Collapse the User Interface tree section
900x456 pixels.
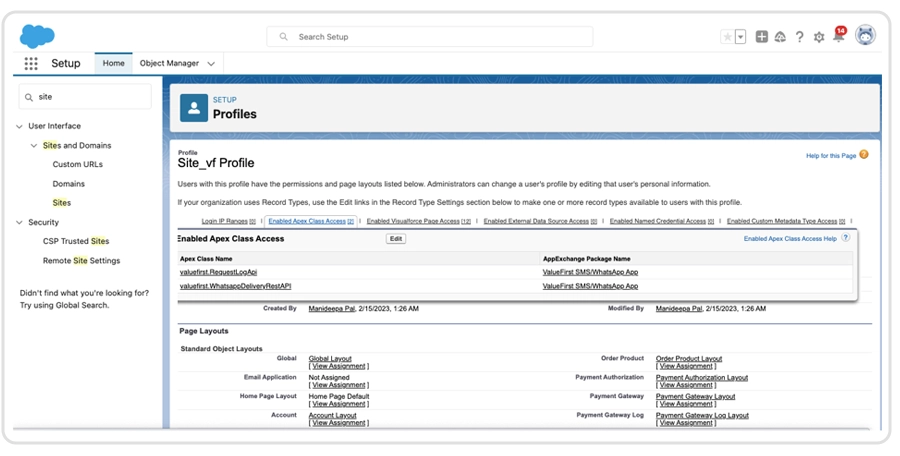click(20, 126)
